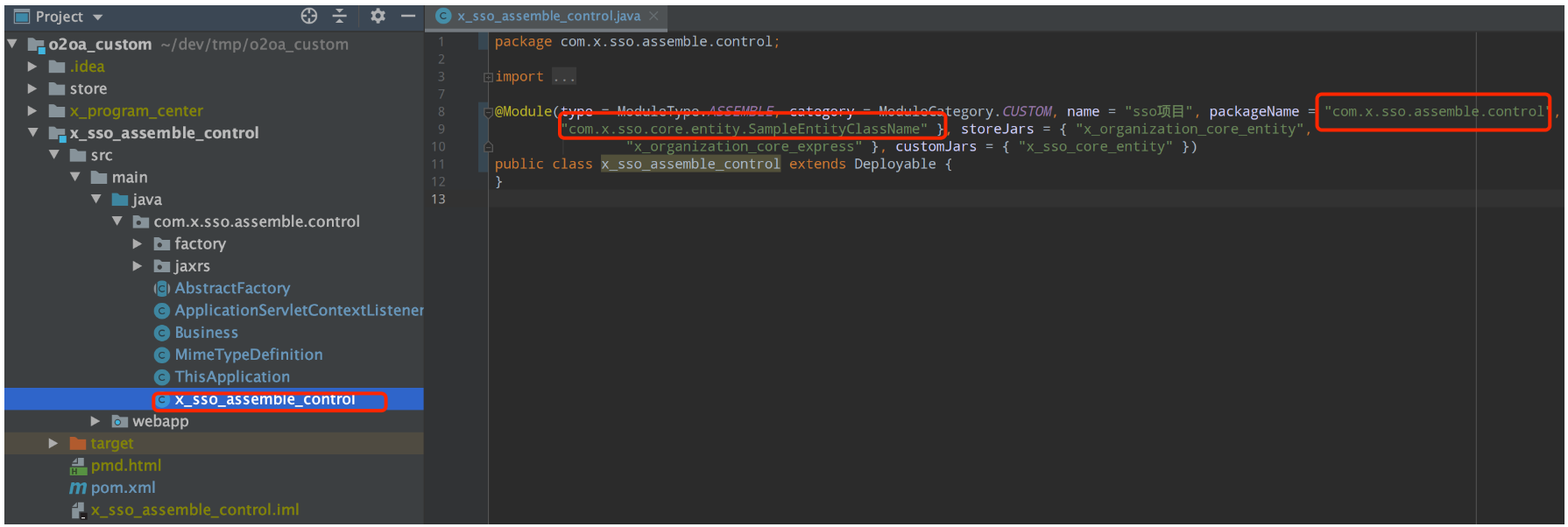Expand the factory package

pyautogui.click(x=138, y=243)
